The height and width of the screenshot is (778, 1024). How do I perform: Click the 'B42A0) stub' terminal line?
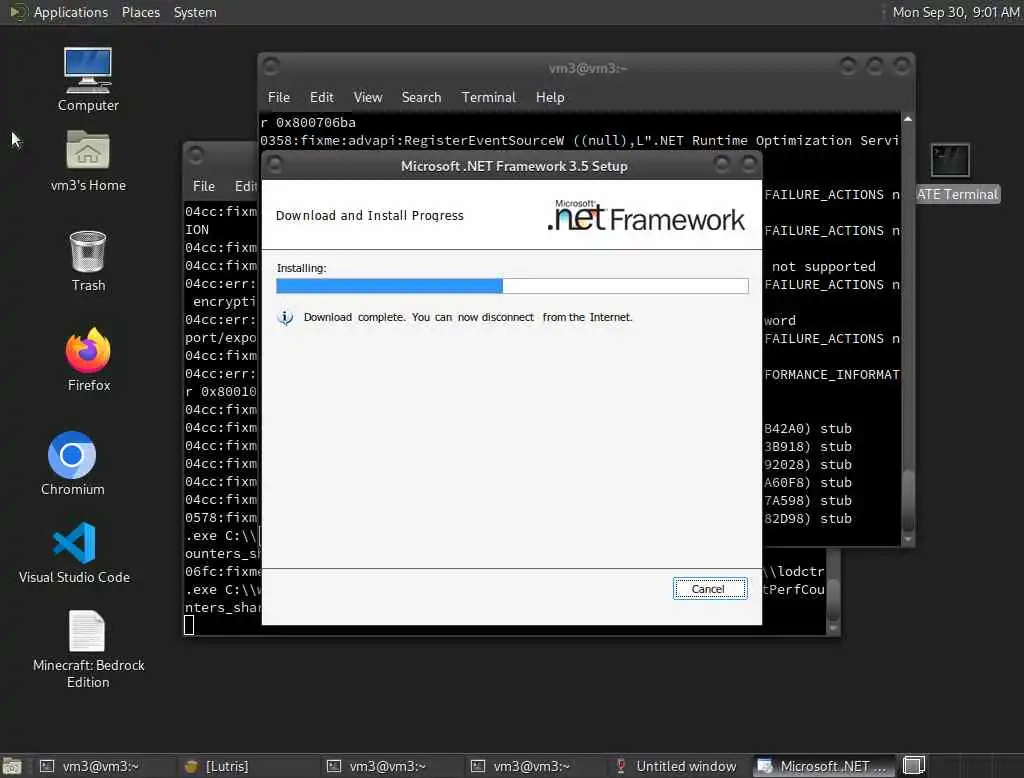[808, 429]
